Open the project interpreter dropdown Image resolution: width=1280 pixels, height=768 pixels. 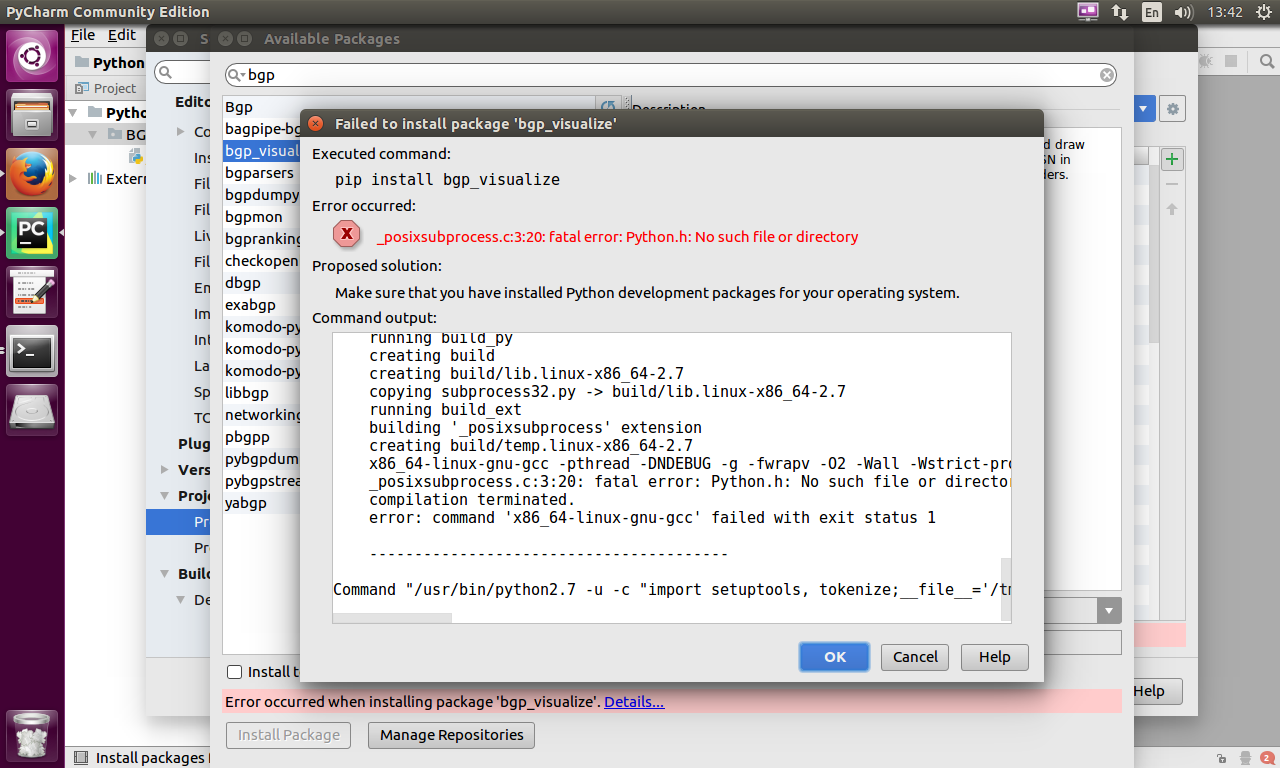[x=1145, y=109]
